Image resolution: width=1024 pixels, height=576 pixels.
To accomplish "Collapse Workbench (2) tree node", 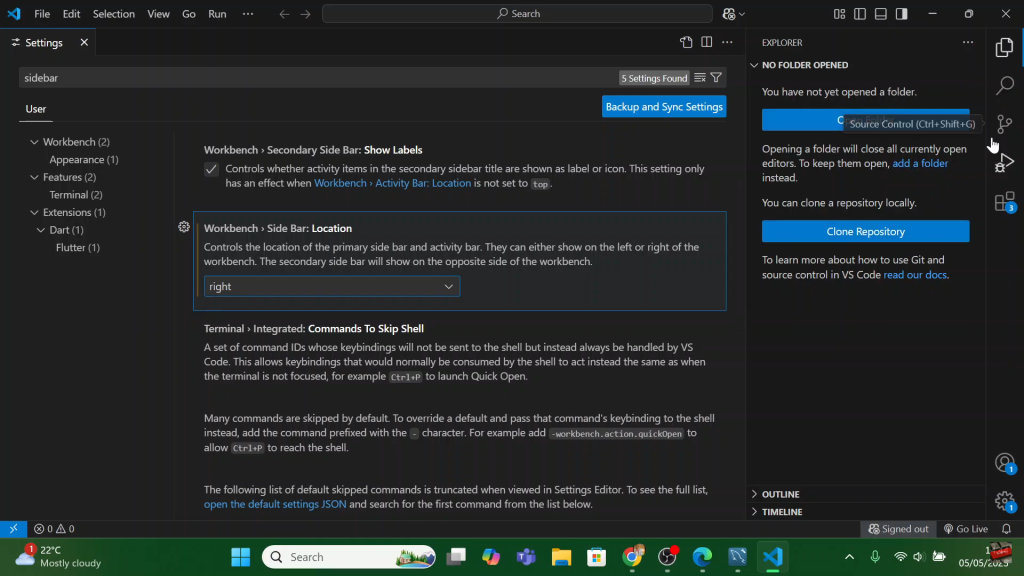I will 34,142.
